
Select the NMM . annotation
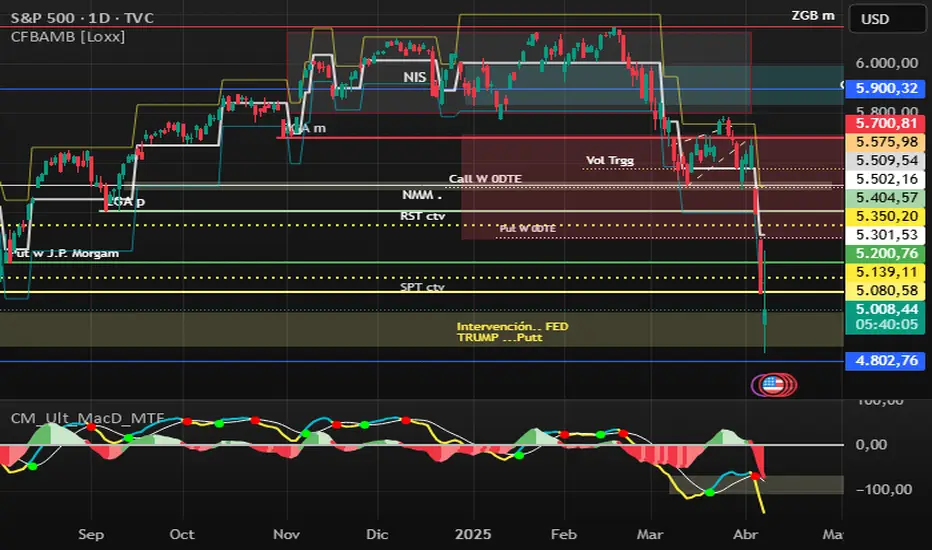point(421,195)
